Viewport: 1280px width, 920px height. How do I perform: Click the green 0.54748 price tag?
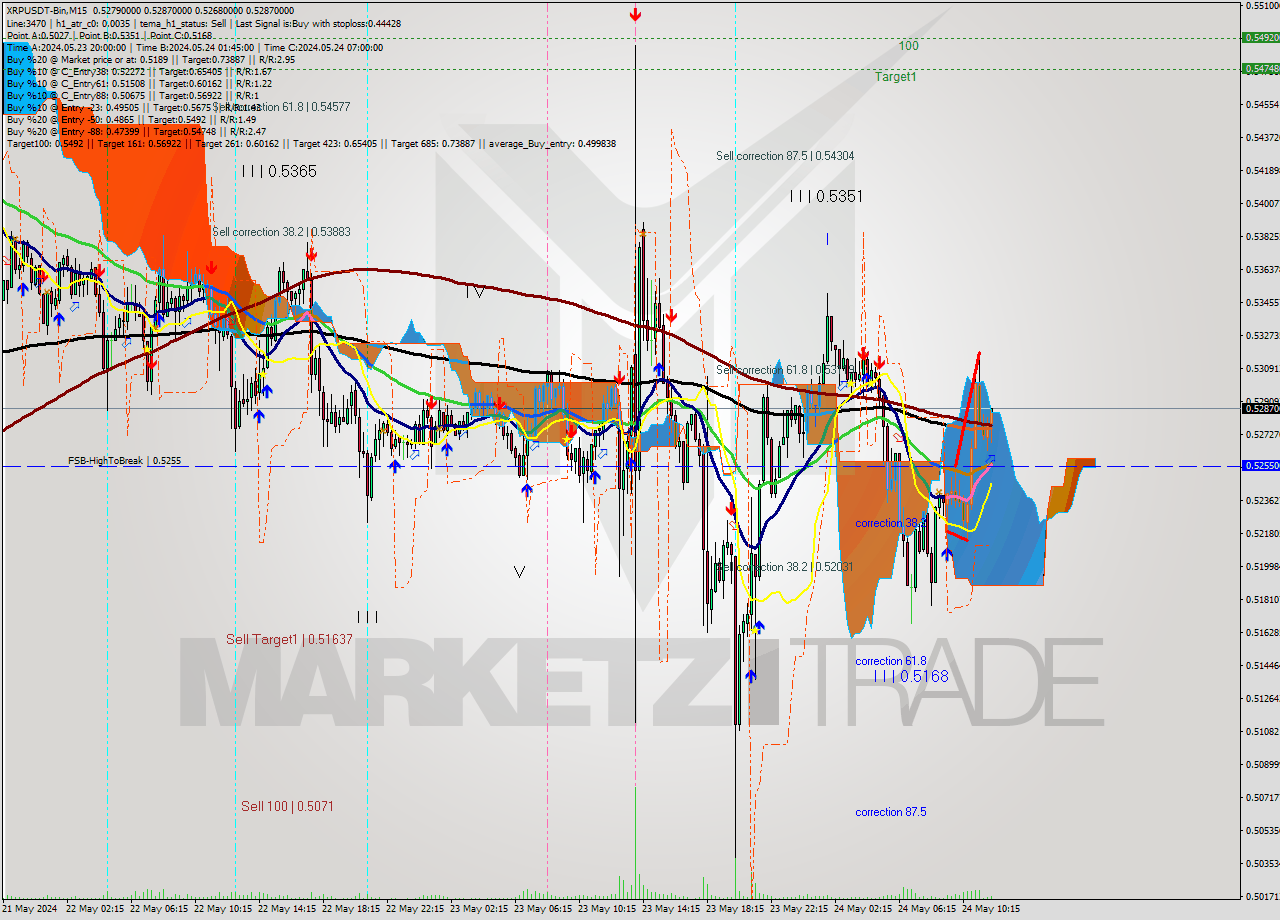(1260, 68)
